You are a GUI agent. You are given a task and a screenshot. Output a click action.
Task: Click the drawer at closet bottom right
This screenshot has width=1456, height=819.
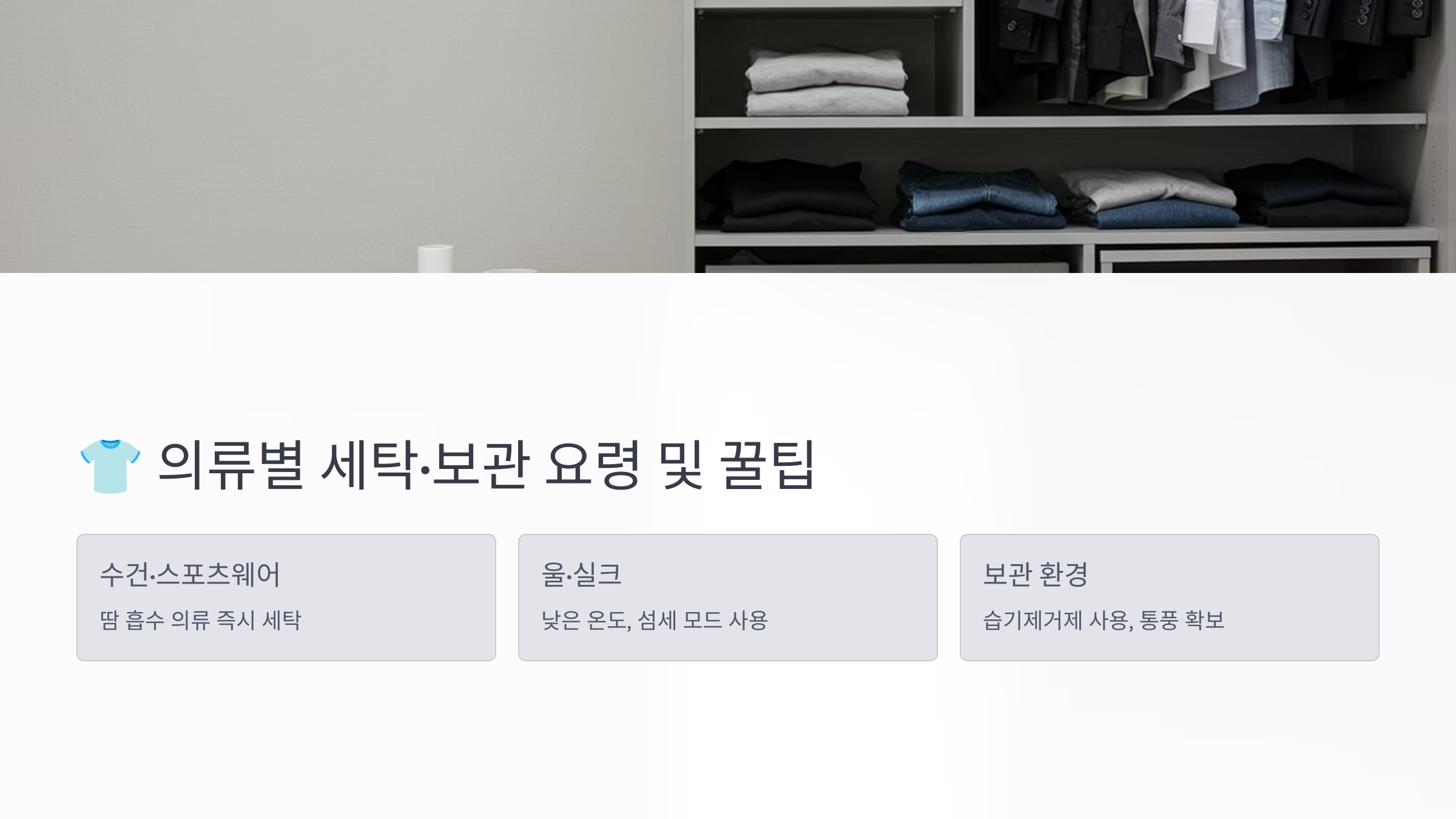(x=1265, y=260)
